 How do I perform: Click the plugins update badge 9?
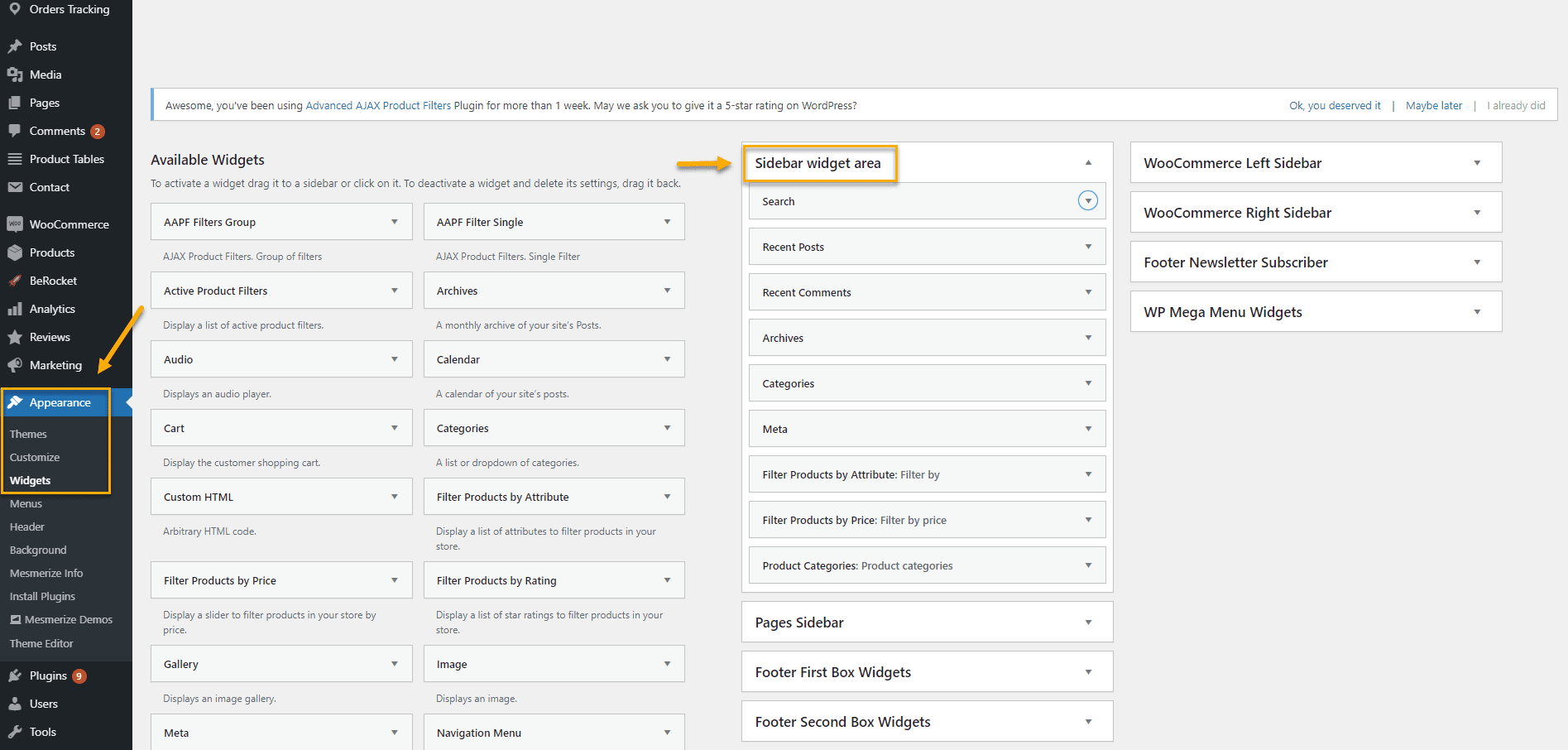tap(79, 675)
